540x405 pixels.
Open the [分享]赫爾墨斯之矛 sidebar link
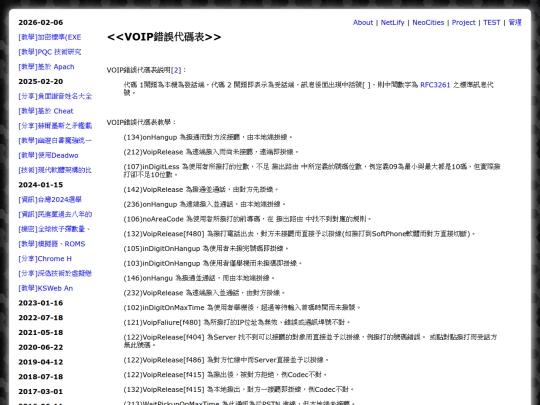point(55,126)
